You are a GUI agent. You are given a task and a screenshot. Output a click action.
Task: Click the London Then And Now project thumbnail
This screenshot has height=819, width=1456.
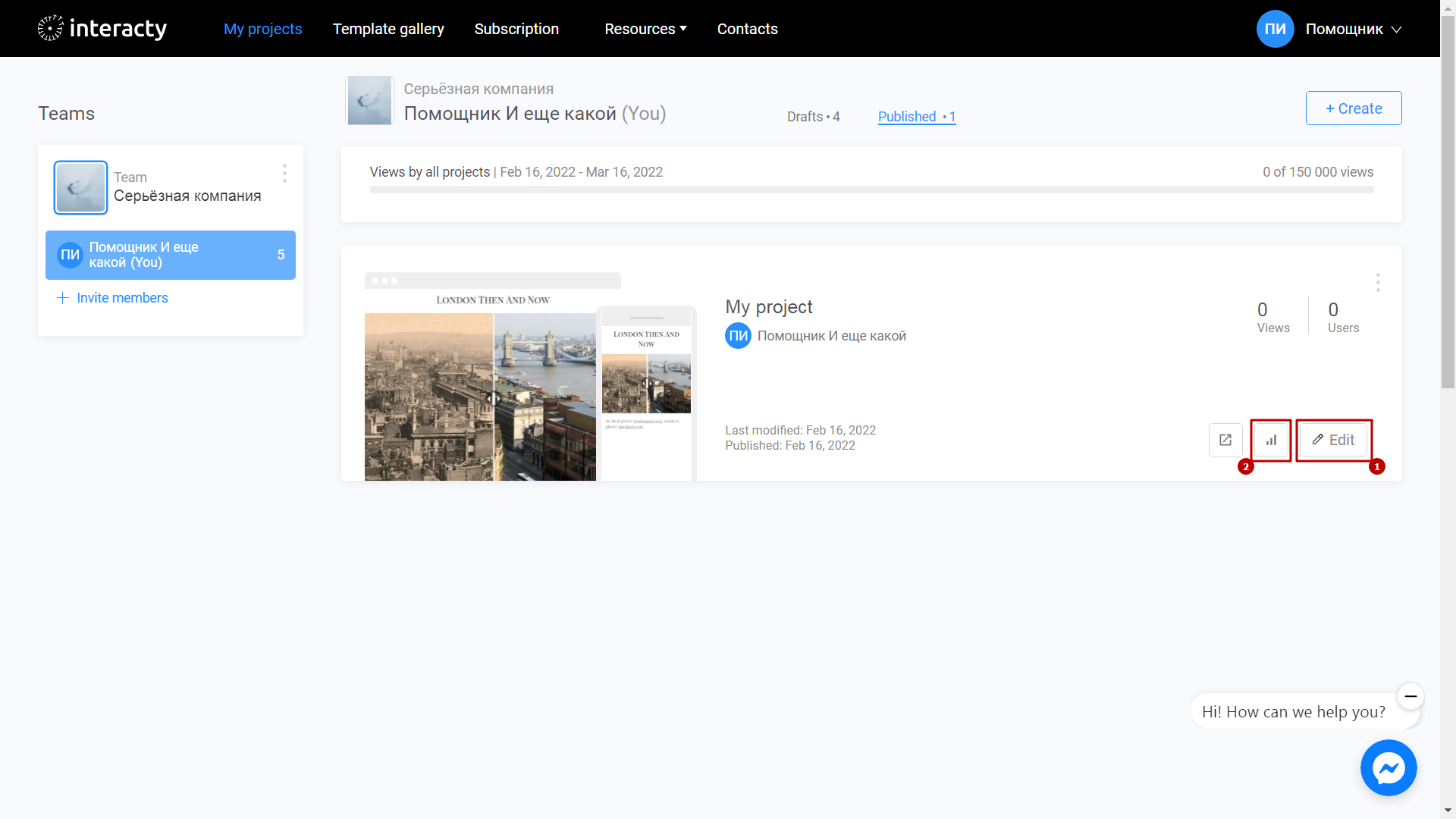pos(530,377)
